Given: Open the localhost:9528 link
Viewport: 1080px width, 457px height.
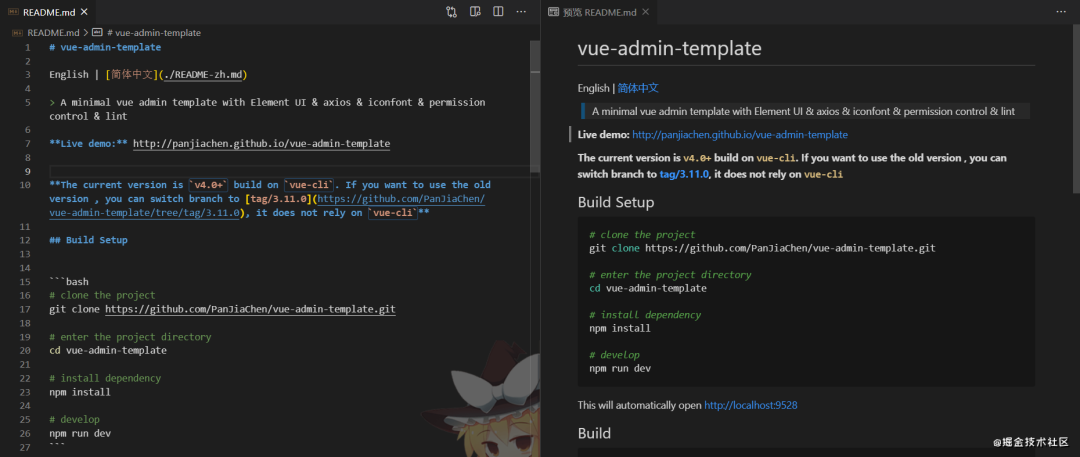Looking at the screenshot, I should point(750,405).
